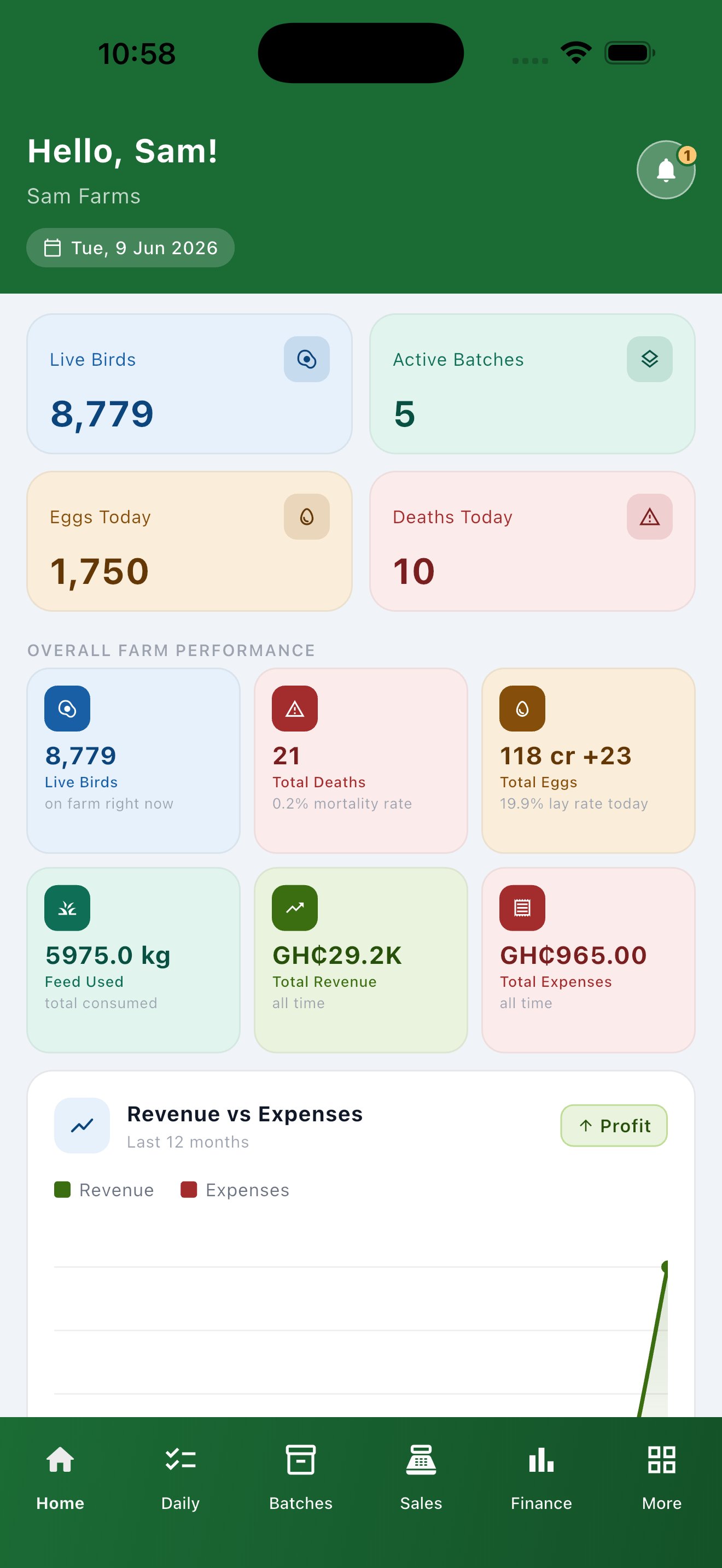Tap the Live Birds card icon

[307, 360]
